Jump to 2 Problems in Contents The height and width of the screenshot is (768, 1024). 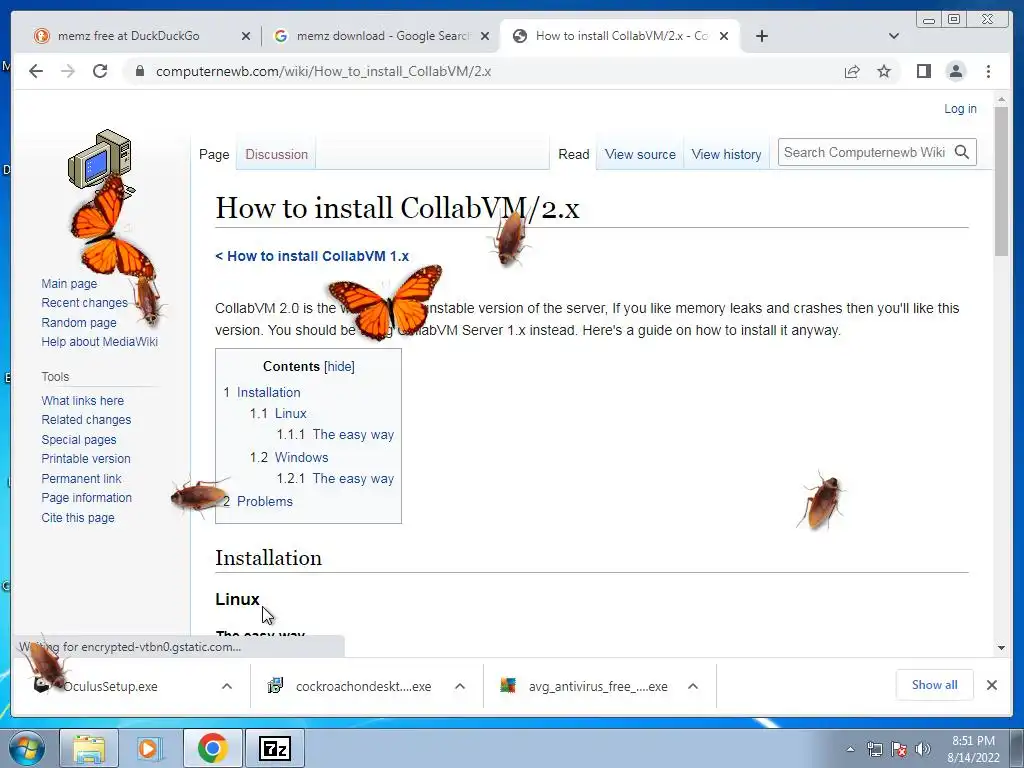pos(258,502)
